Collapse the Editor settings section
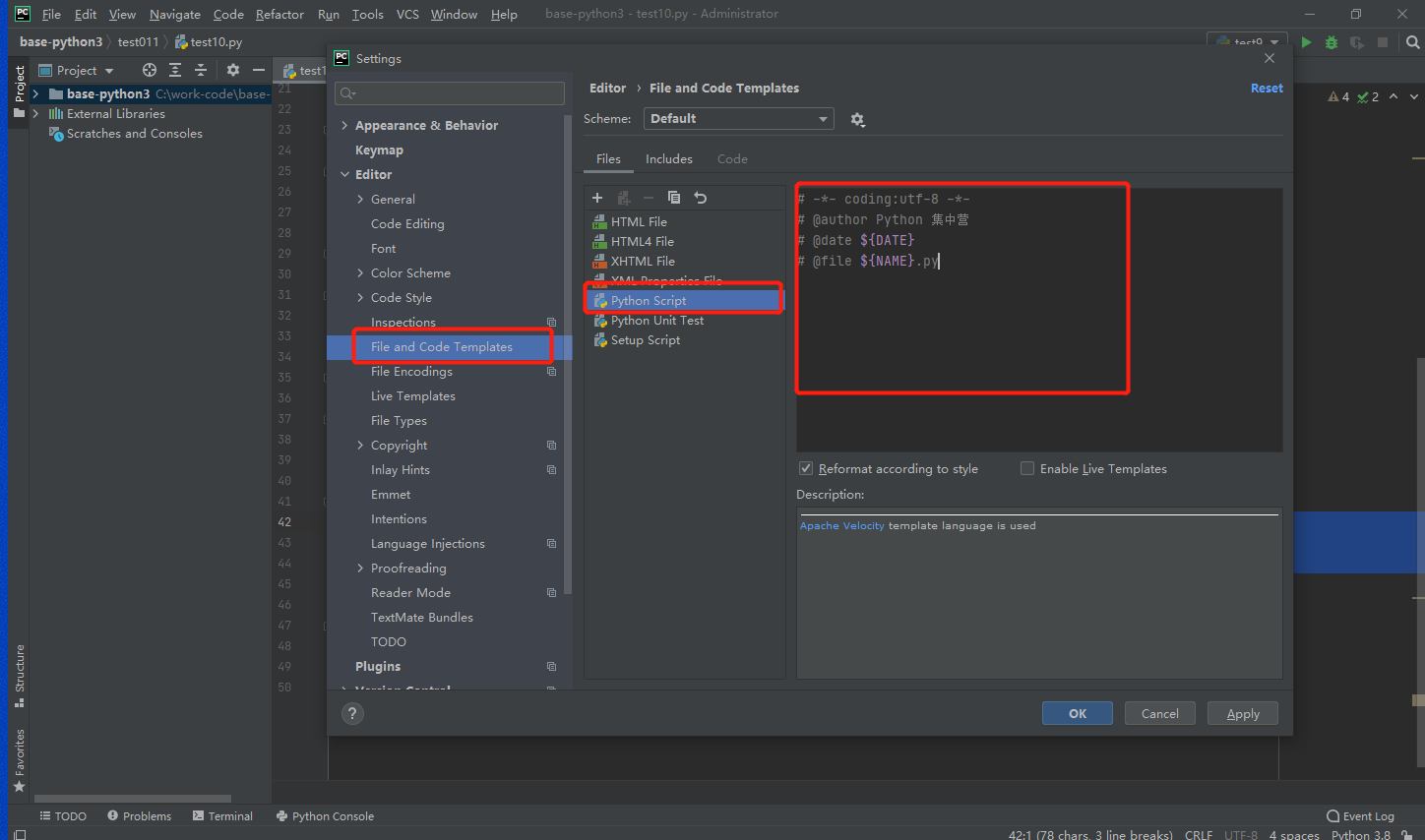This screenshot has width=1425, height=840. 344,175
